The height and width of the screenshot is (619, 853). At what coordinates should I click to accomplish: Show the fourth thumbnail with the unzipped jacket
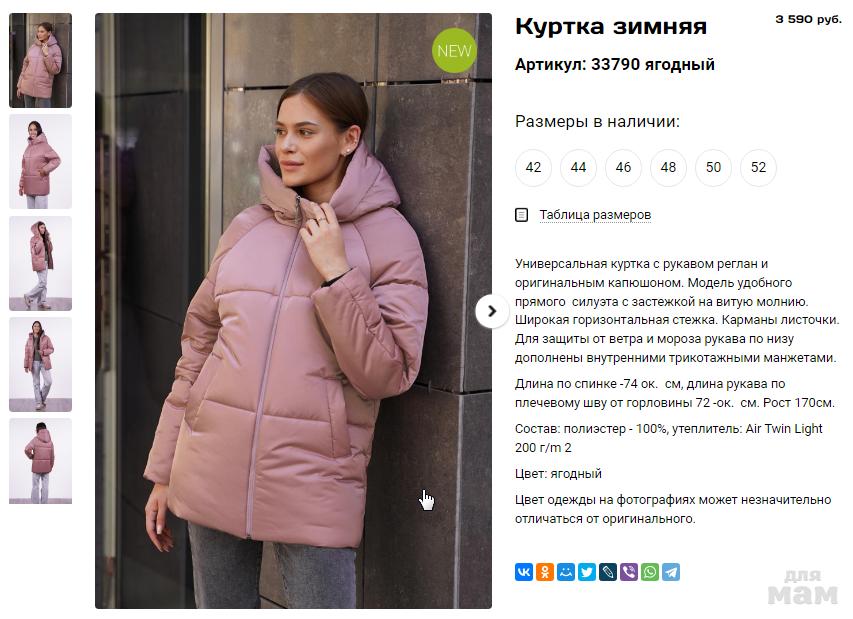coord(40,364)
